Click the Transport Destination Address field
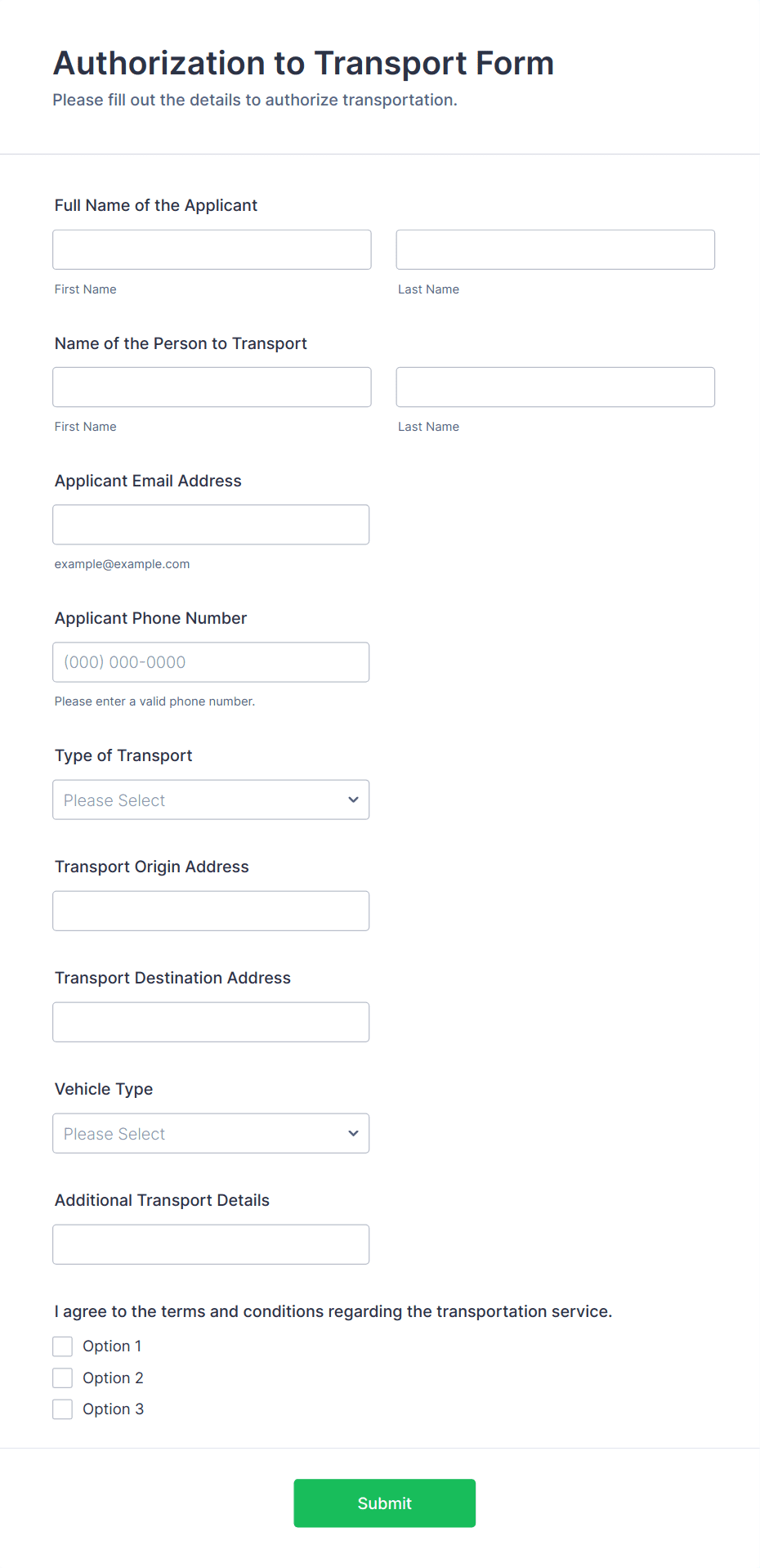The width and height of the screenshot is (760, 1568). (x=211, y=1022)
